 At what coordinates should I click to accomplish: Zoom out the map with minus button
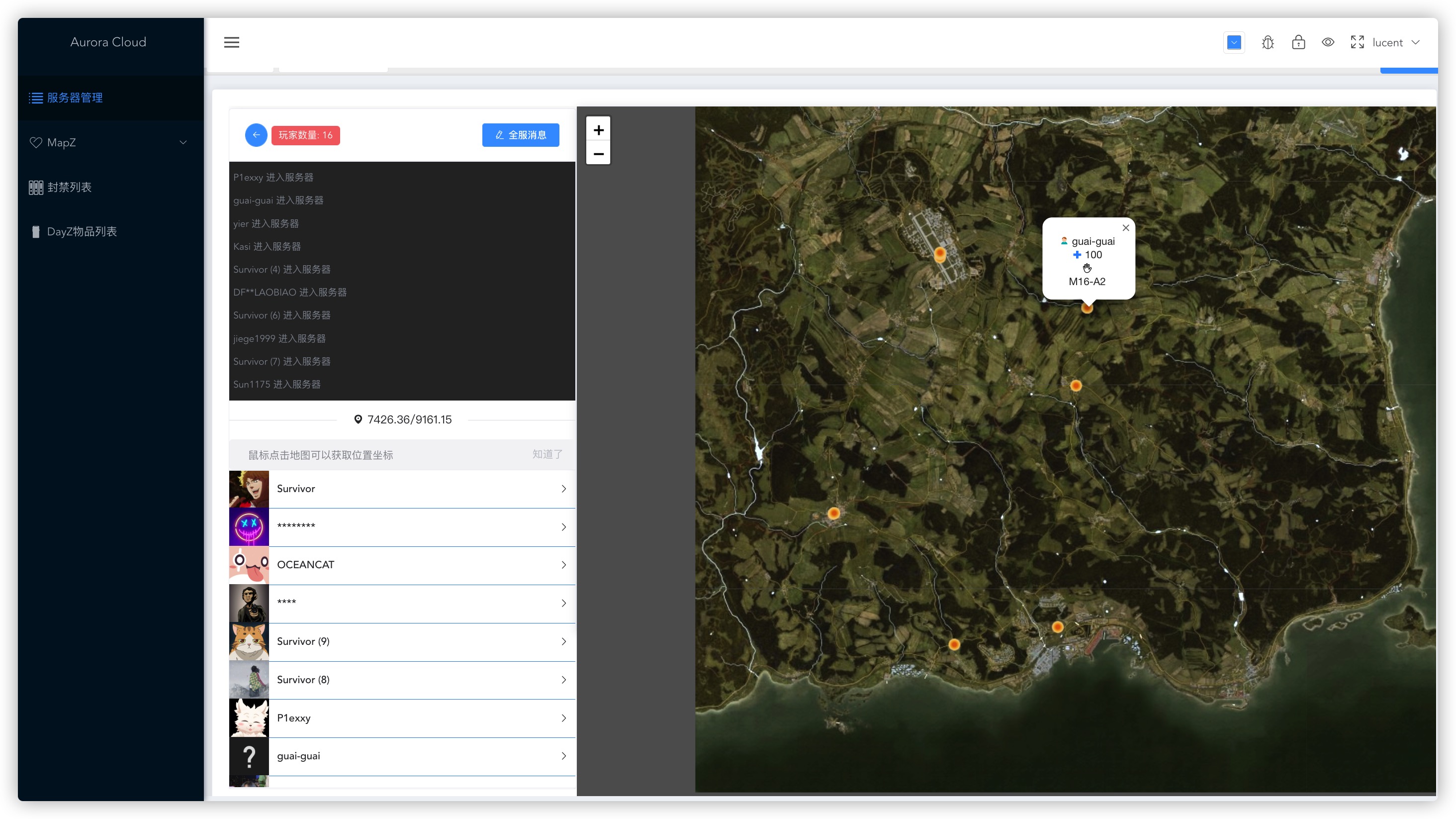coord(598,154)
